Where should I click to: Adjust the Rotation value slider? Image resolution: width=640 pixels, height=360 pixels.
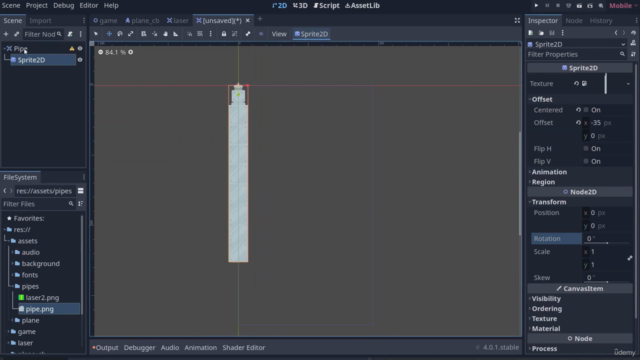click(x=607, y=243)
